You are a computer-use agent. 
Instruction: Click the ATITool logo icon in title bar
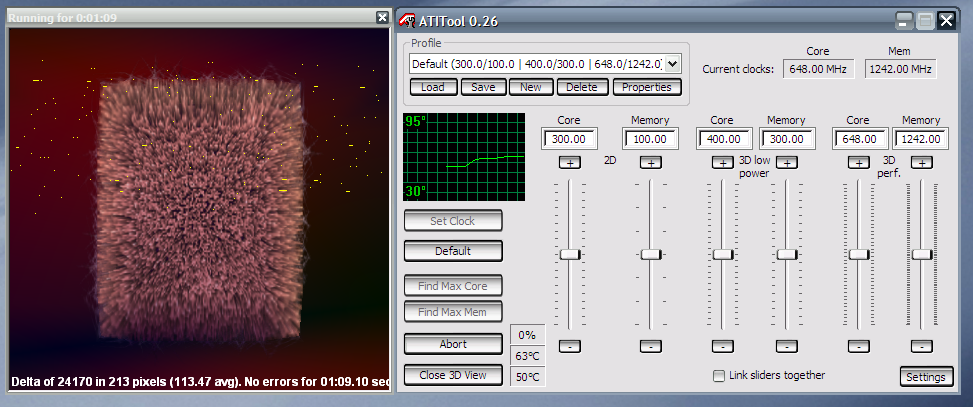click(407, 20)
